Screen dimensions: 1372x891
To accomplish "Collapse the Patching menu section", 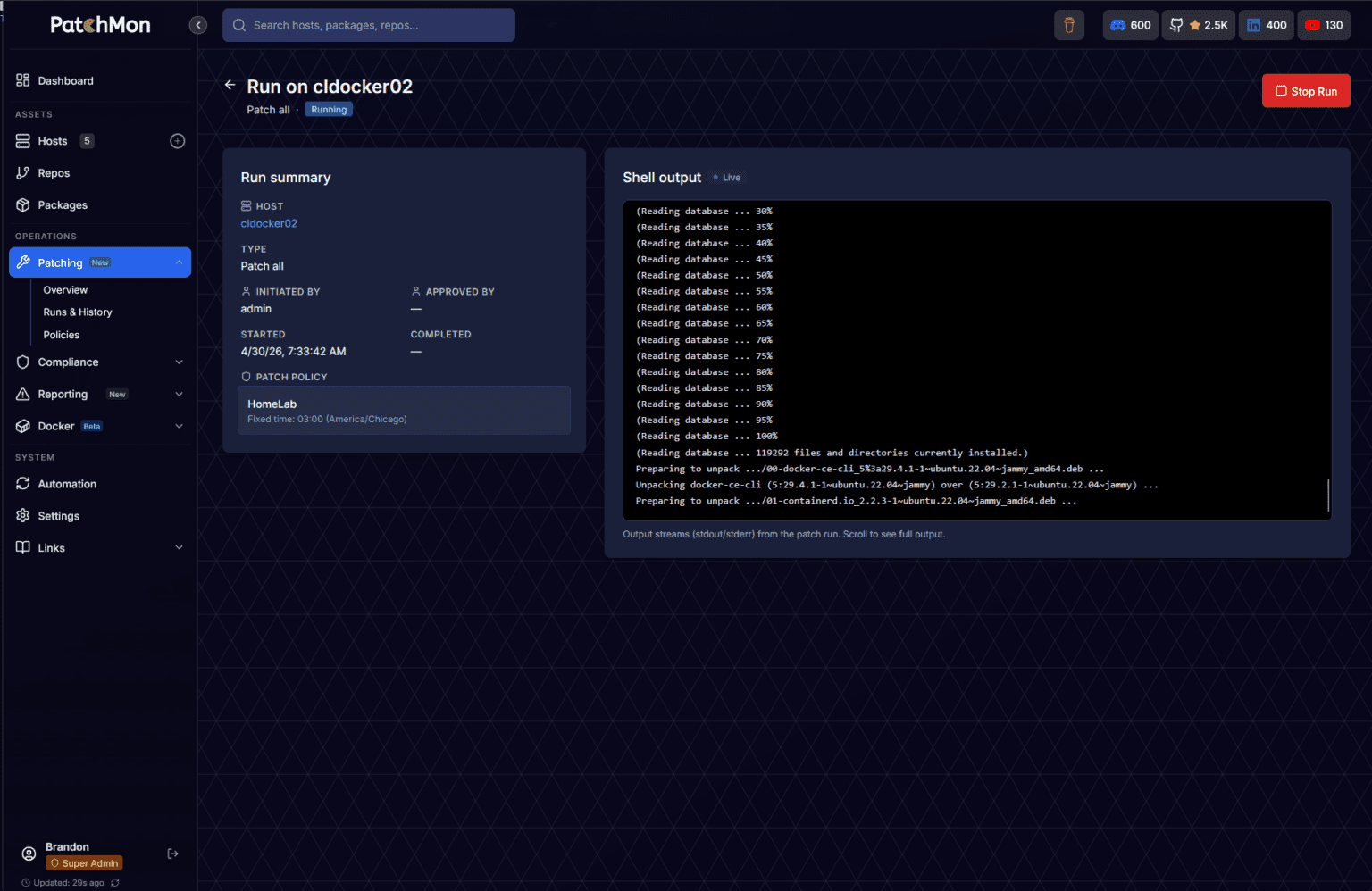I will point(179,262).
